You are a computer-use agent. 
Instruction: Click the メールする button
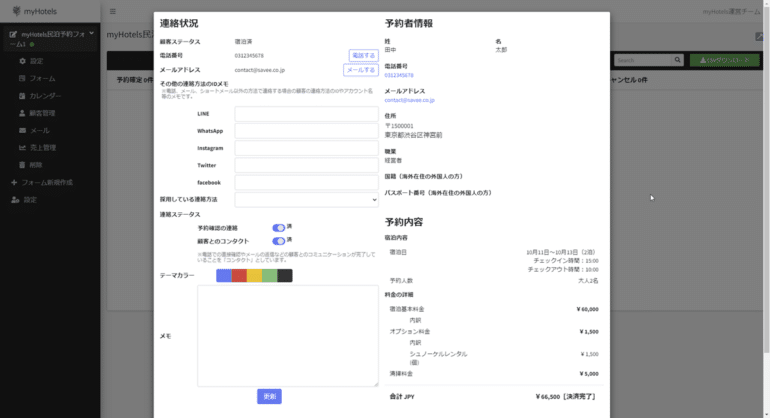tap(360, 70)
